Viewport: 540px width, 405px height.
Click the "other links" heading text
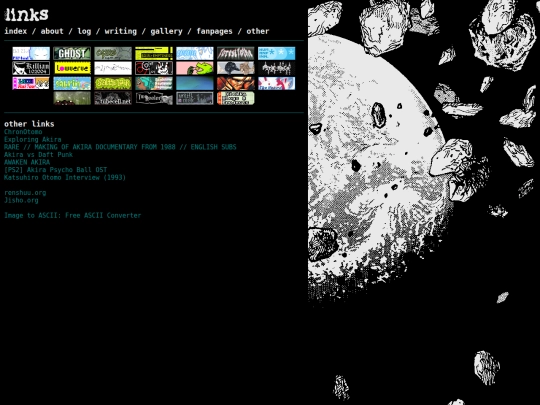[29, 124]
